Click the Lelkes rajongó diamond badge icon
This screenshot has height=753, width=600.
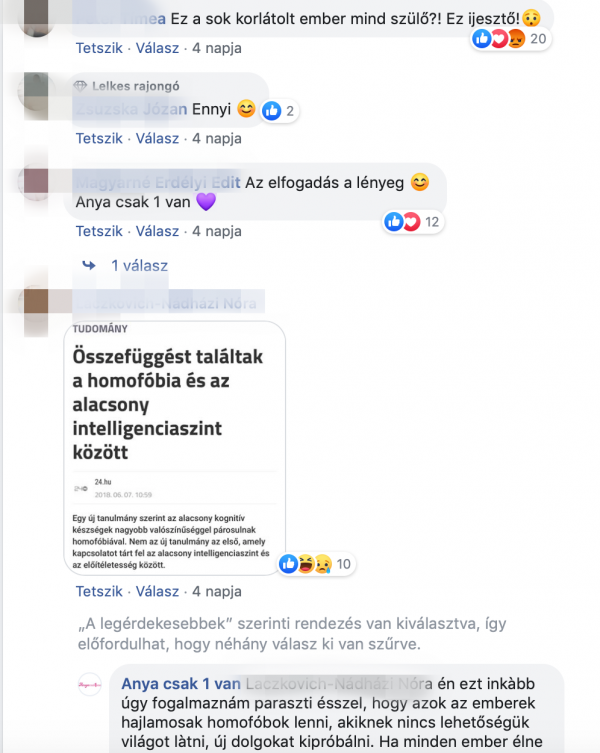pyautogui.click(x=80, y=86)
